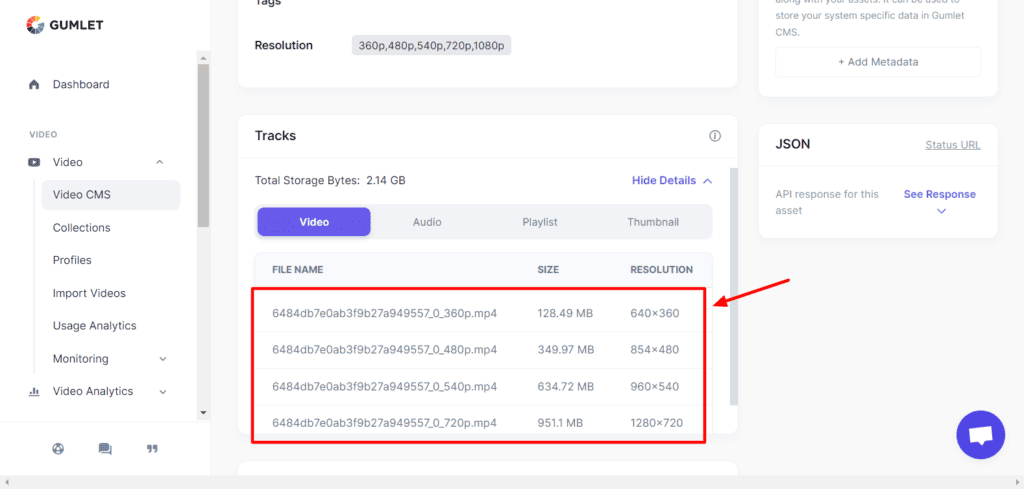The height and width of the screenshot is (489, 1024).
Task: Collapse the Video sidebar section
Action: 160,162
